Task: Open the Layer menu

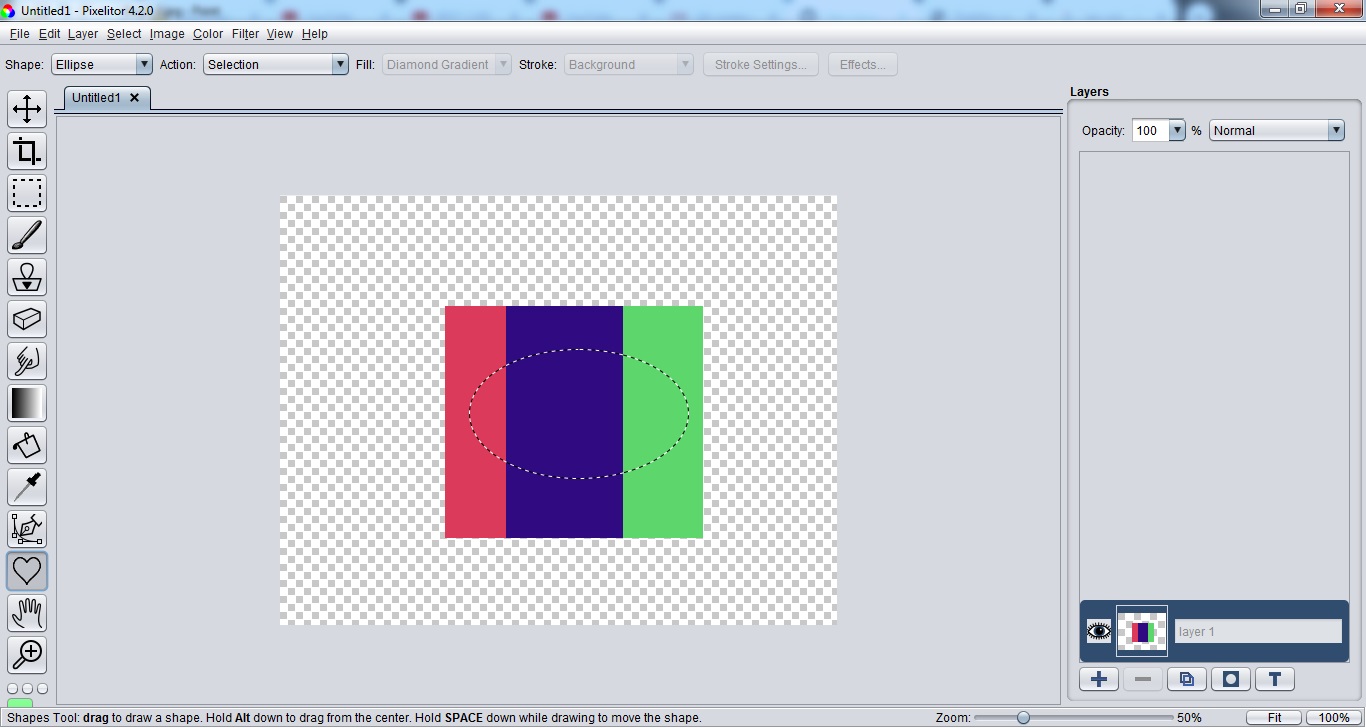Action: click(x=83, y=34)
